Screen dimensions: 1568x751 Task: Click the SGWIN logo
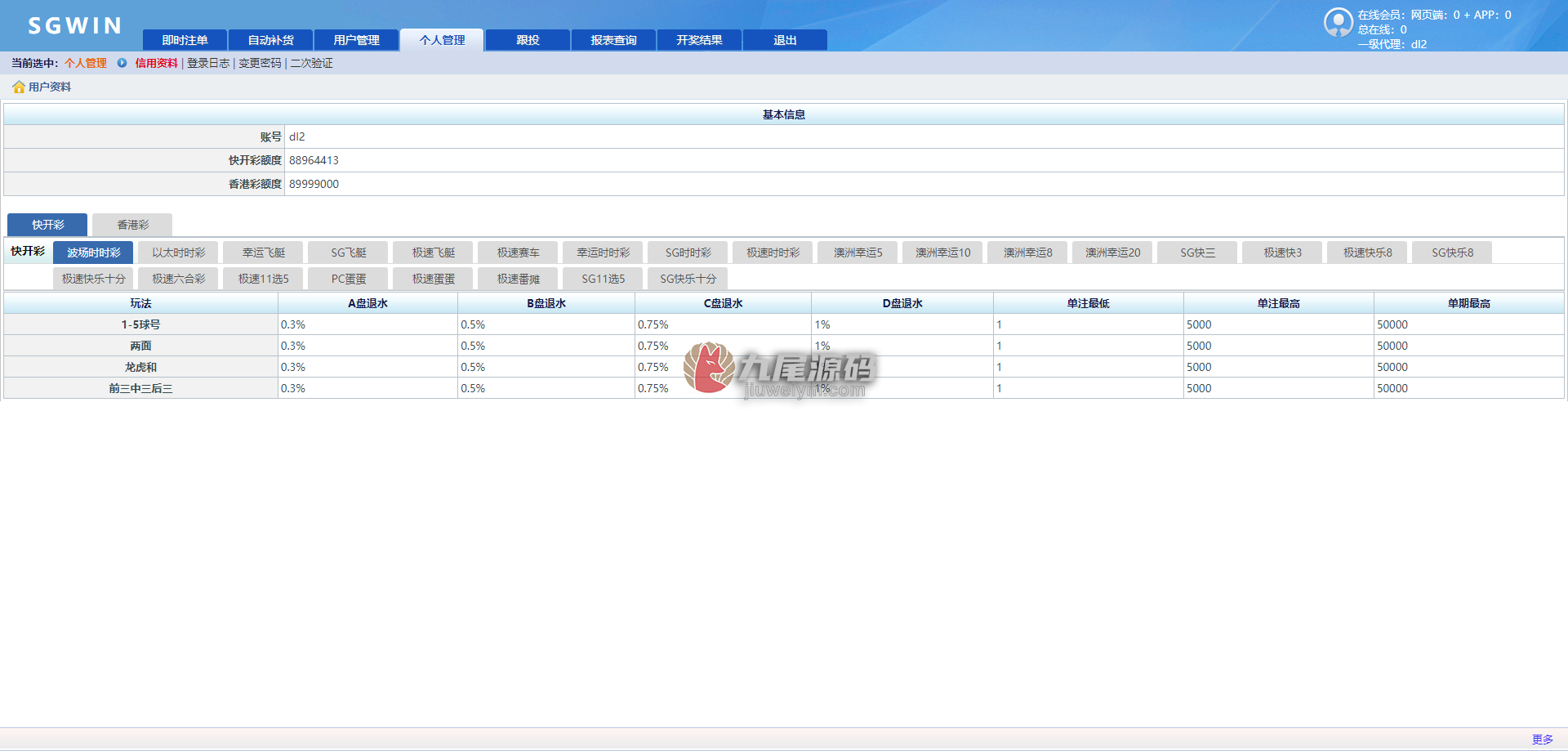click(x=74, y=26)
